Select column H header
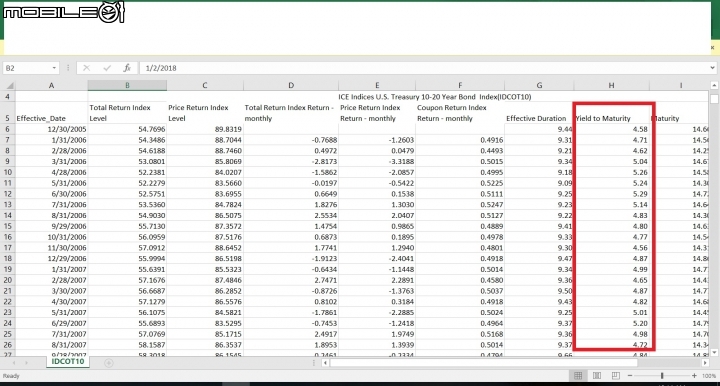Image resolution: width=720 pixels, height=386 pixels. (611, 85)
